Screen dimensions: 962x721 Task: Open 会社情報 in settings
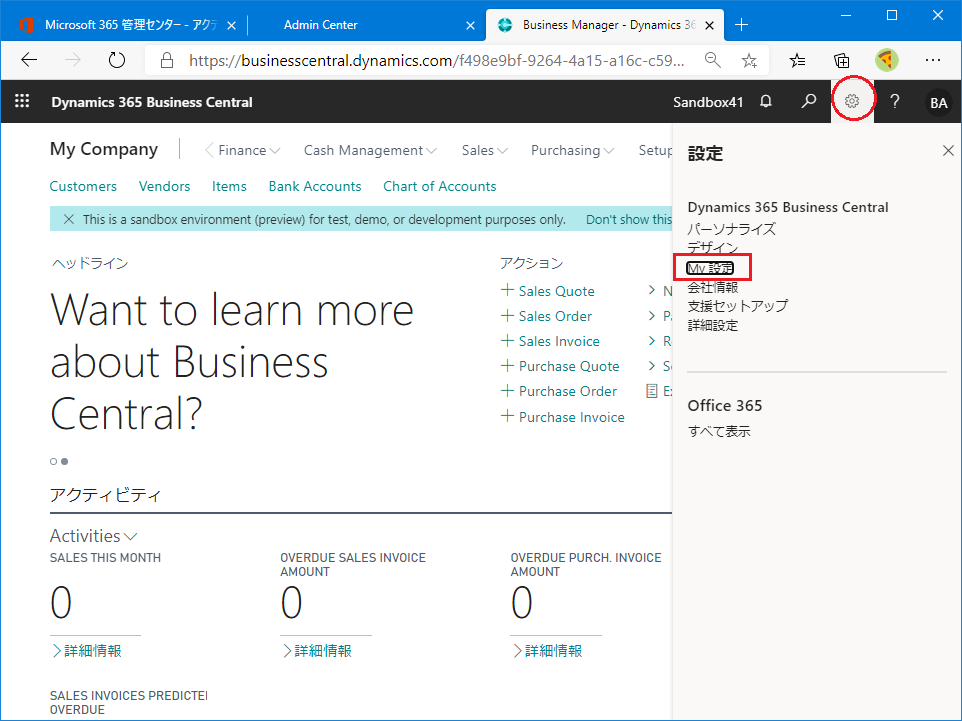[x=712, y=287]
